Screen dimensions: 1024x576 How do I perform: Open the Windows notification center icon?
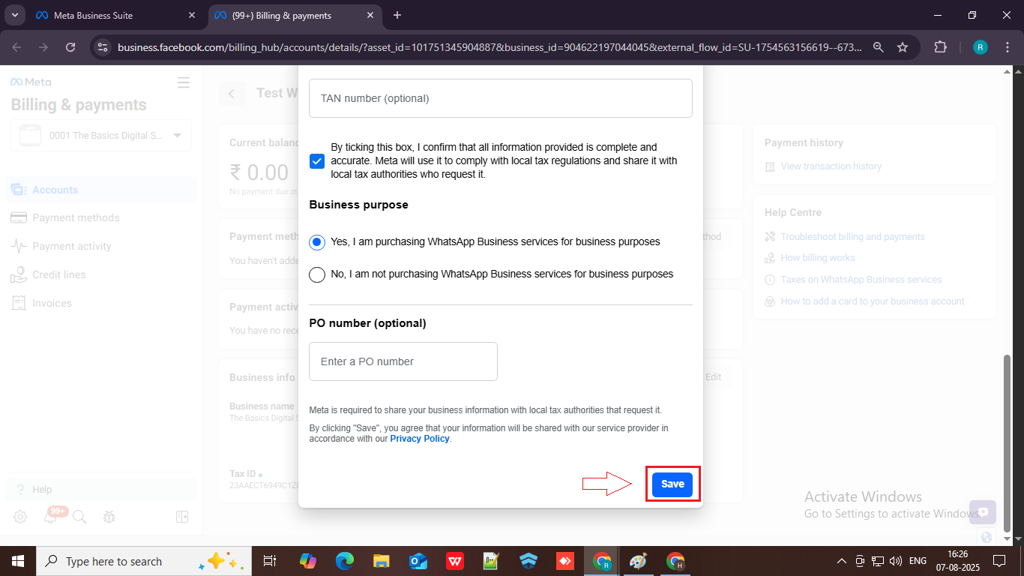[x=999, y=561]
